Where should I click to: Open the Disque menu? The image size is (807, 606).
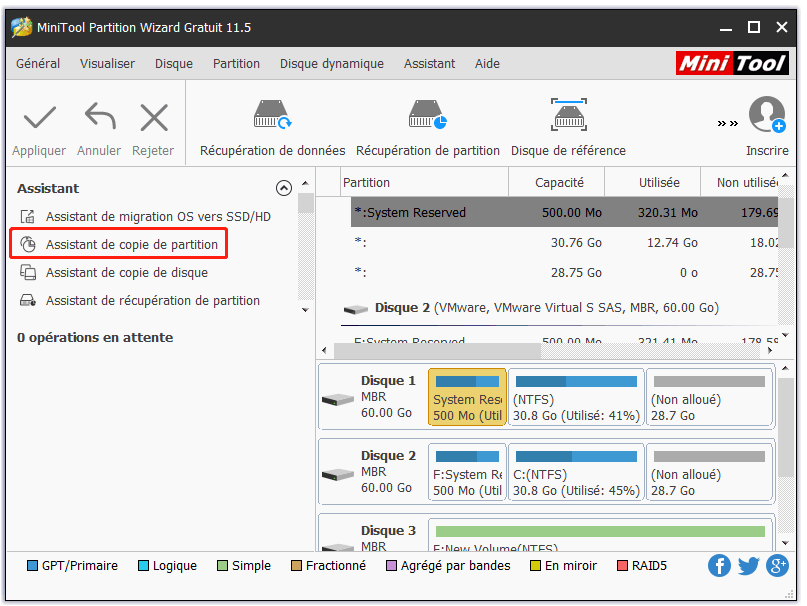pyautogui.click(x=174, y=63)
